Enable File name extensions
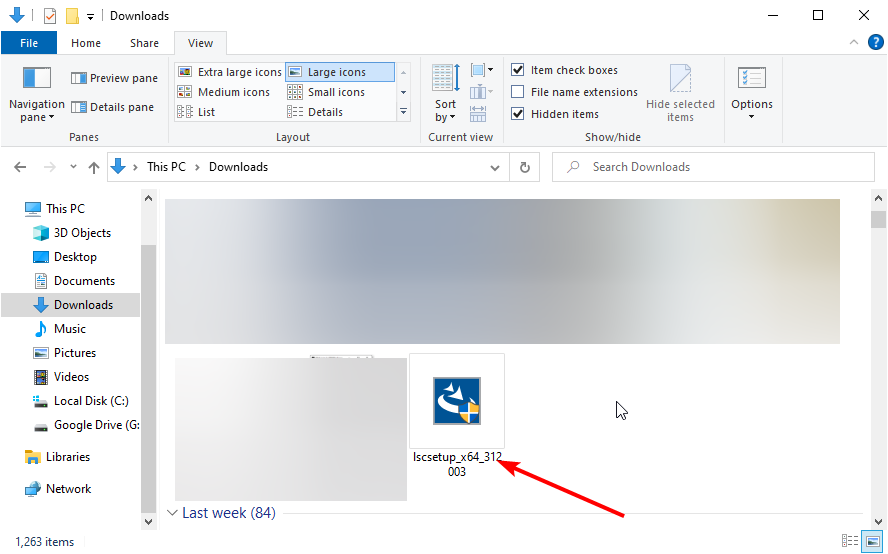Viewport: 888px width, 554px height. click(x=574, y=92)
